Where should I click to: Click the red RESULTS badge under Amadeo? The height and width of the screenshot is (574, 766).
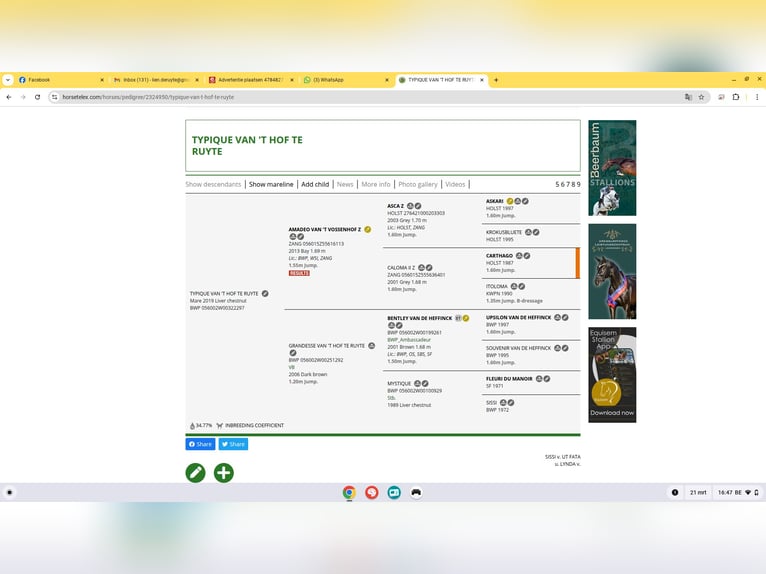[x=299, y=273]
